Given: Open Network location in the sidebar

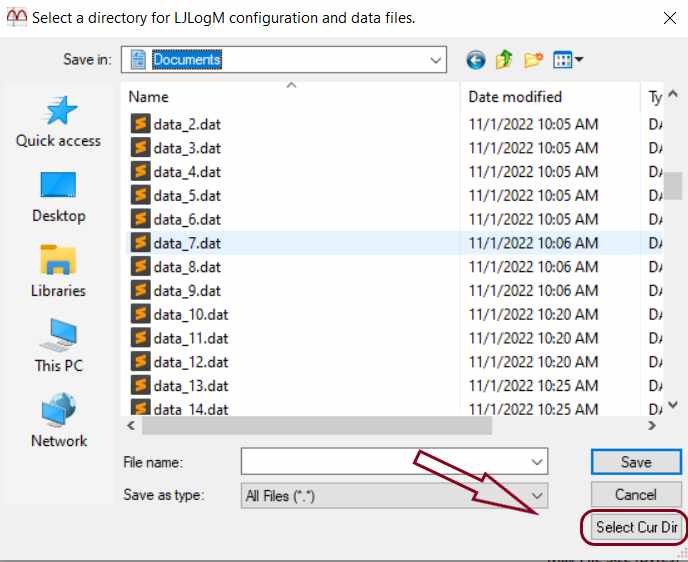Looking at the screenshot, I should [x=58, y=422].
